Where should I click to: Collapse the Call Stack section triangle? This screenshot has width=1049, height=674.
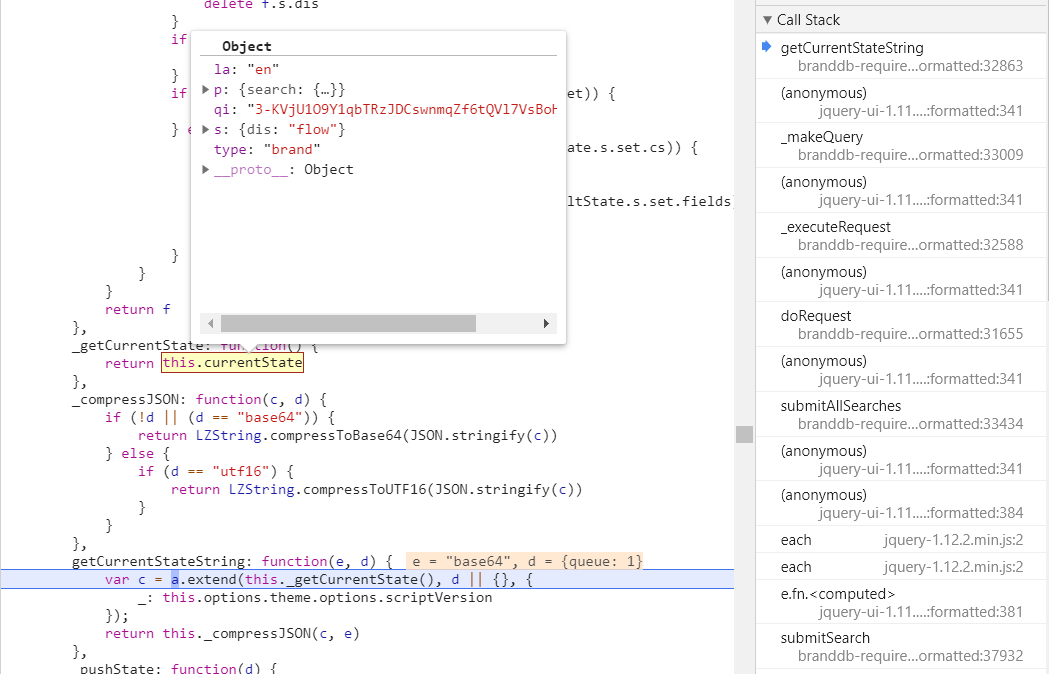[767, 20]
